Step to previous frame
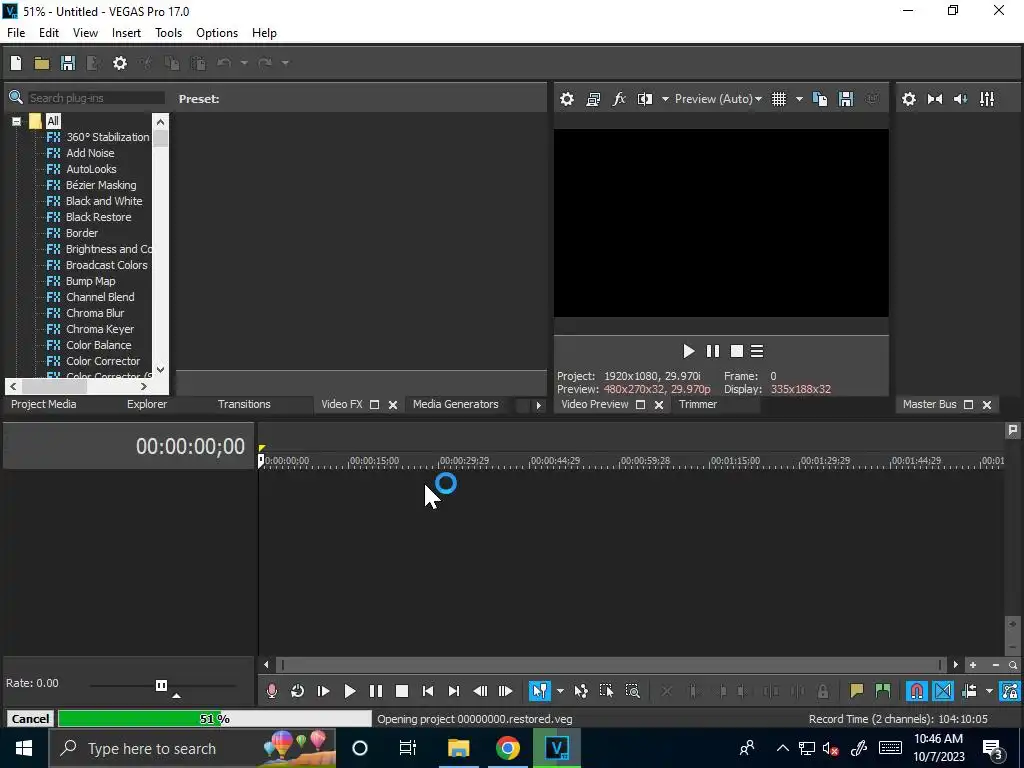Viewport: 1024px width, 768px height. click(x=480, y=691)
